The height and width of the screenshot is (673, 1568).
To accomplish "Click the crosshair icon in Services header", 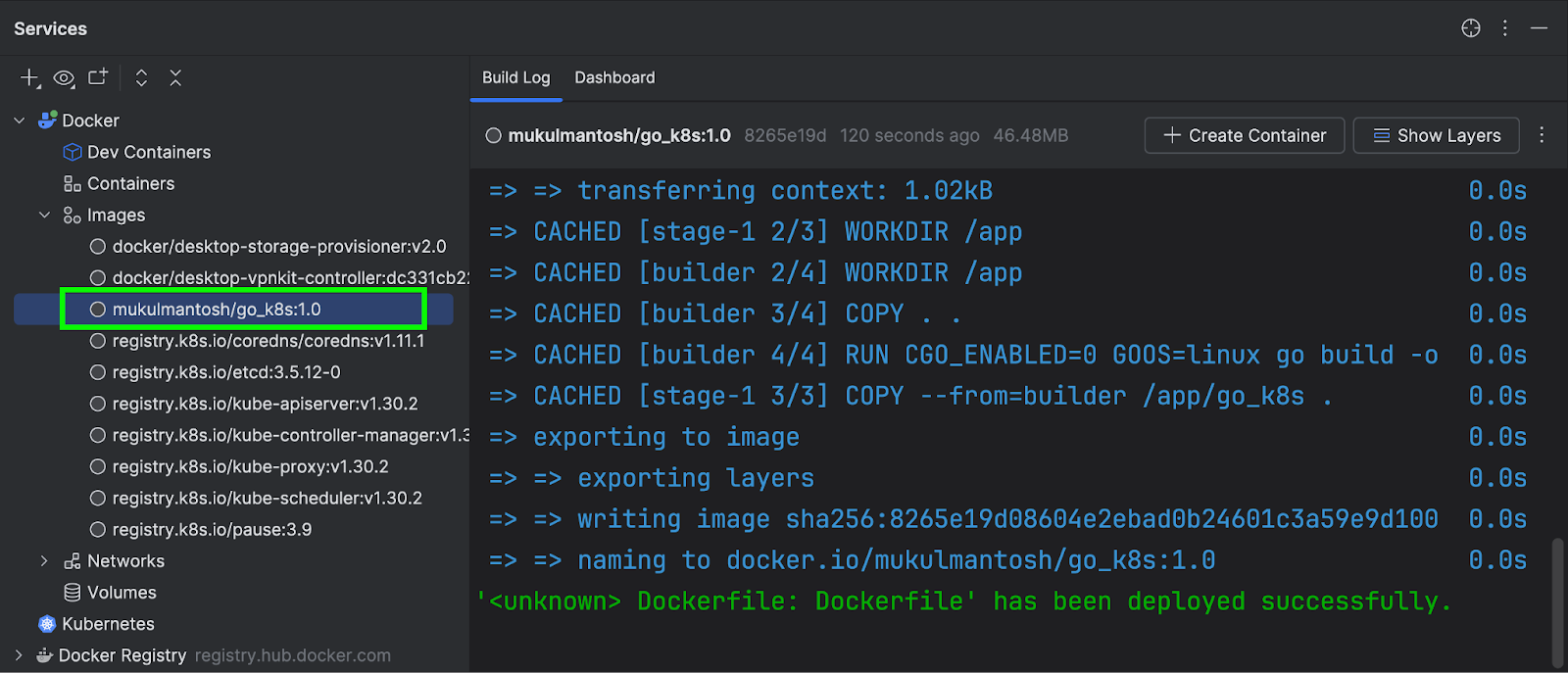I will (x=1471, y=28).
